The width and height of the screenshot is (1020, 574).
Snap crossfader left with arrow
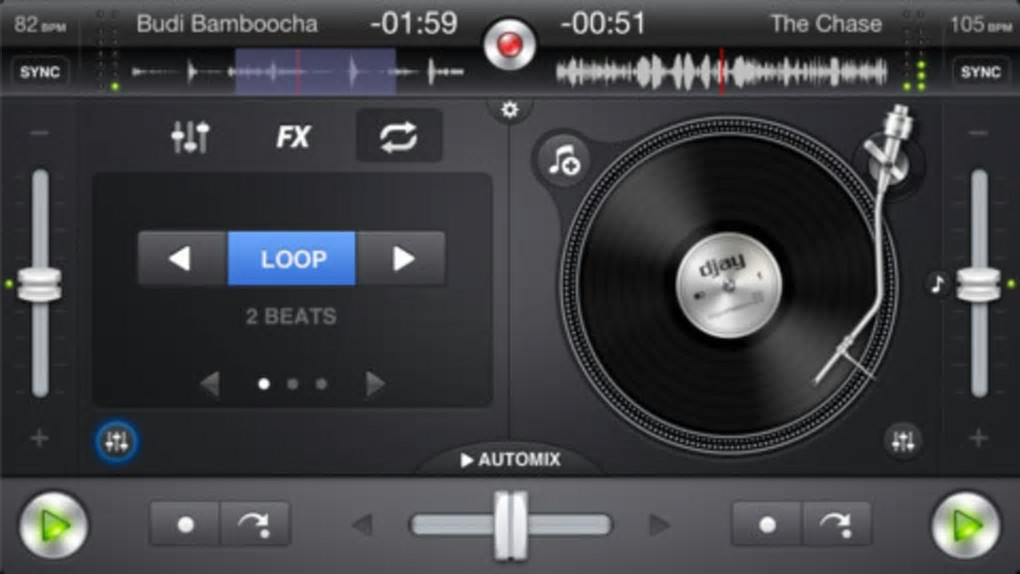click(x=362, y=525)
